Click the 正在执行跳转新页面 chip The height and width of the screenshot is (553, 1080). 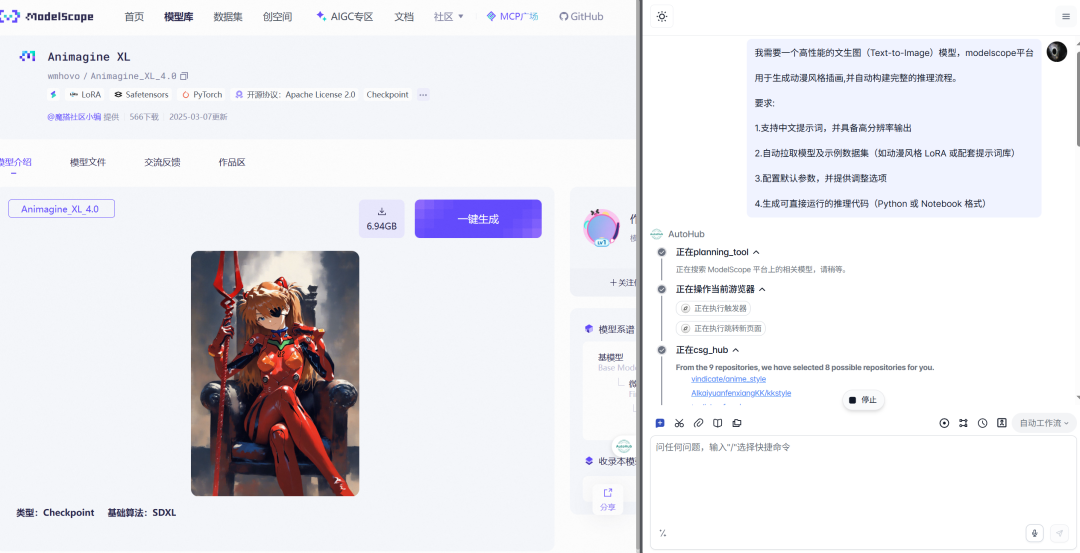[x=721, y=328]
